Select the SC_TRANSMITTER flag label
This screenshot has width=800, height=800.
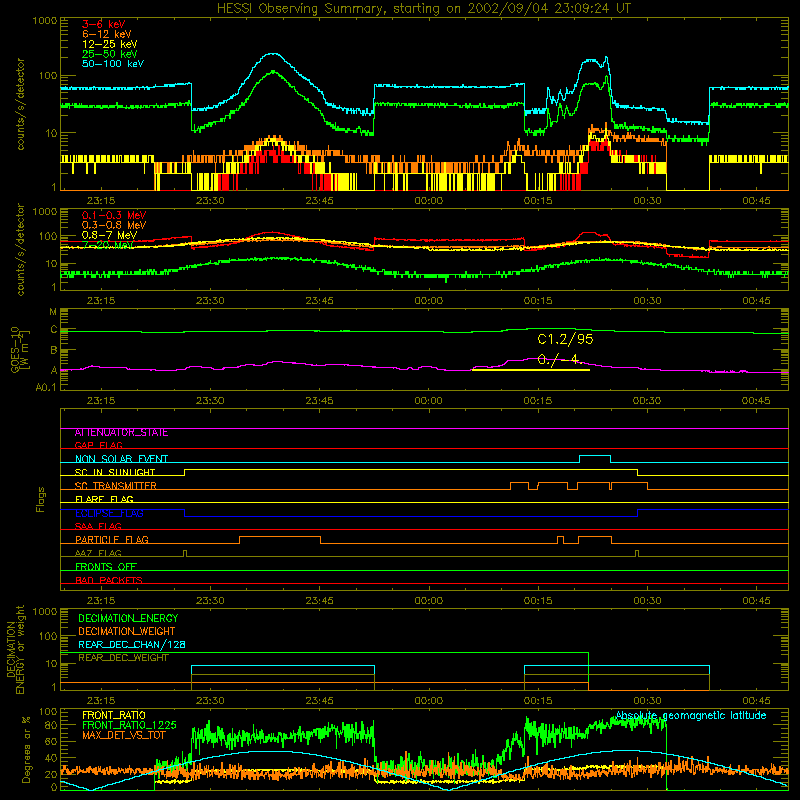(115, 486)
